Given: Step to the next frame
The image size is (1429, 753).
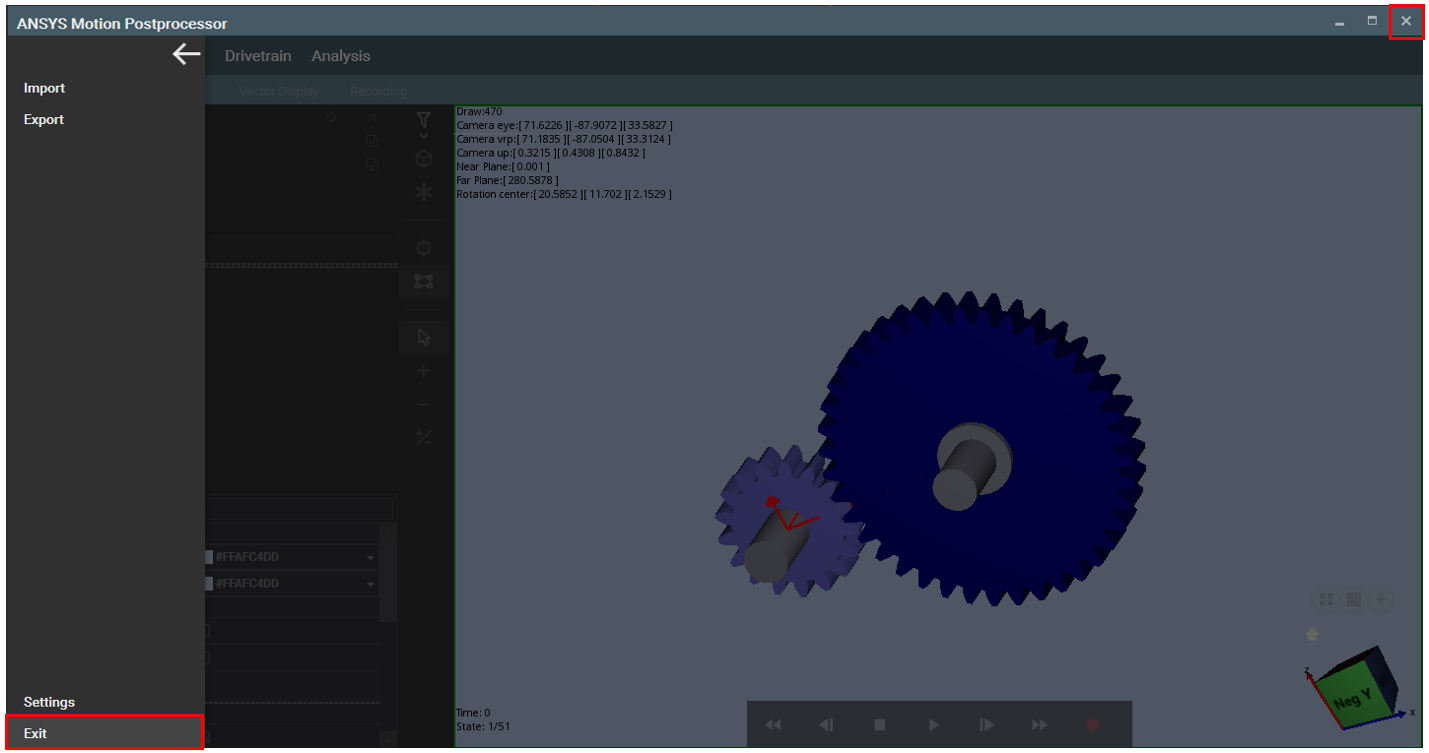Looking at the screenshot, I should pyautogui.click(x=986, y=725).
